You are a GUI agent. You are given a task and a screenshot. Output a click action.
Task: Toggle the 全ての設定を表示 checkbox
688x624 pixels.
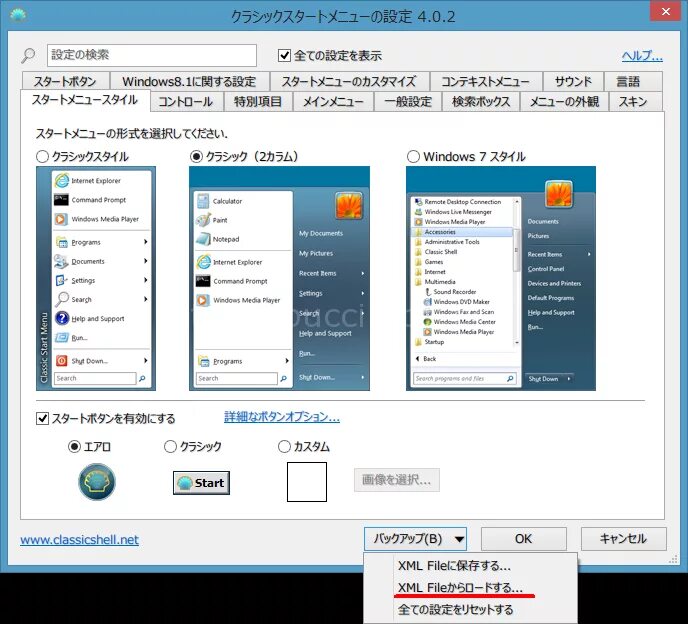(284, 55)
